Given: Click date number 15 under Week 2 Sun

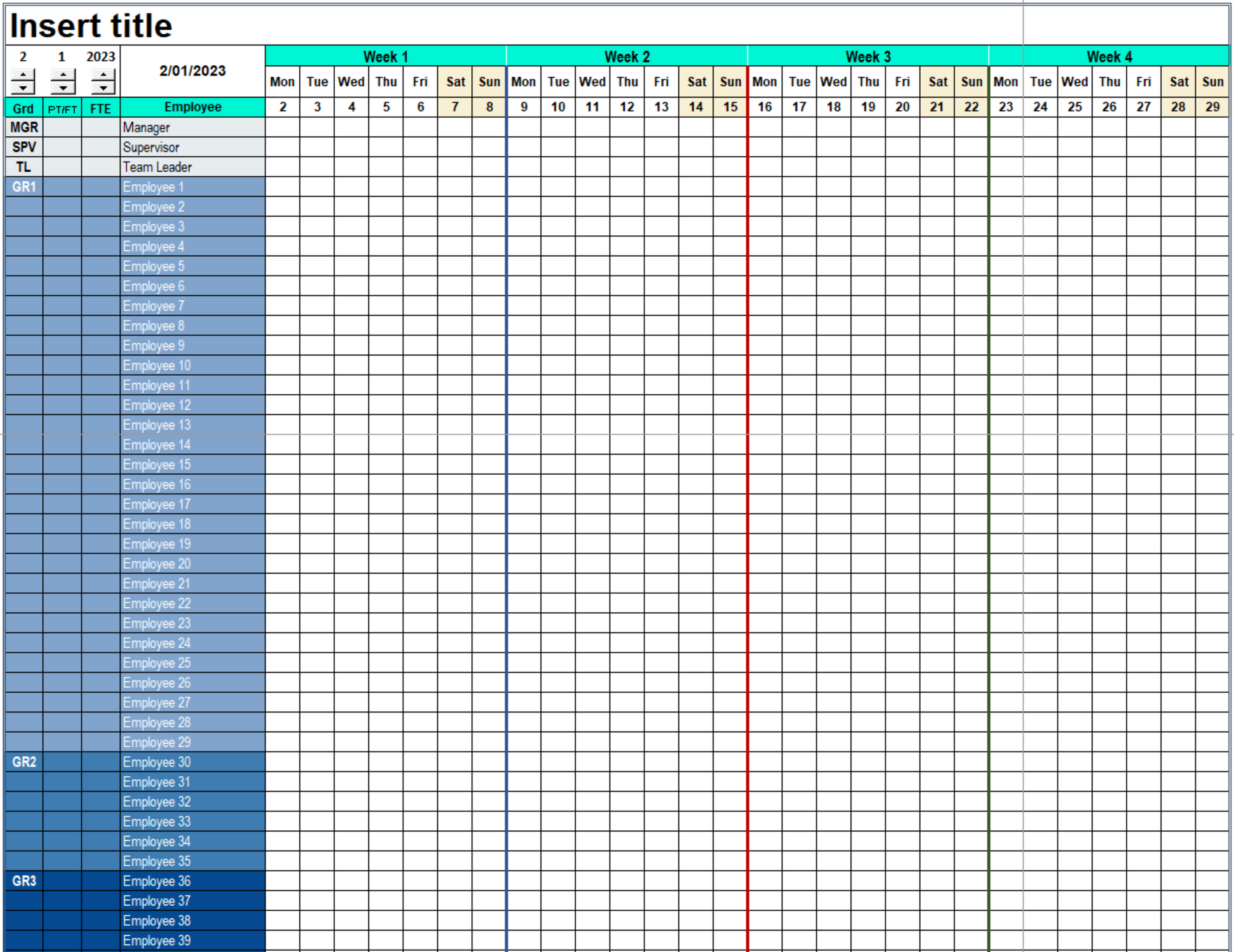Looking at the screenshot, I should coord(730,107).
